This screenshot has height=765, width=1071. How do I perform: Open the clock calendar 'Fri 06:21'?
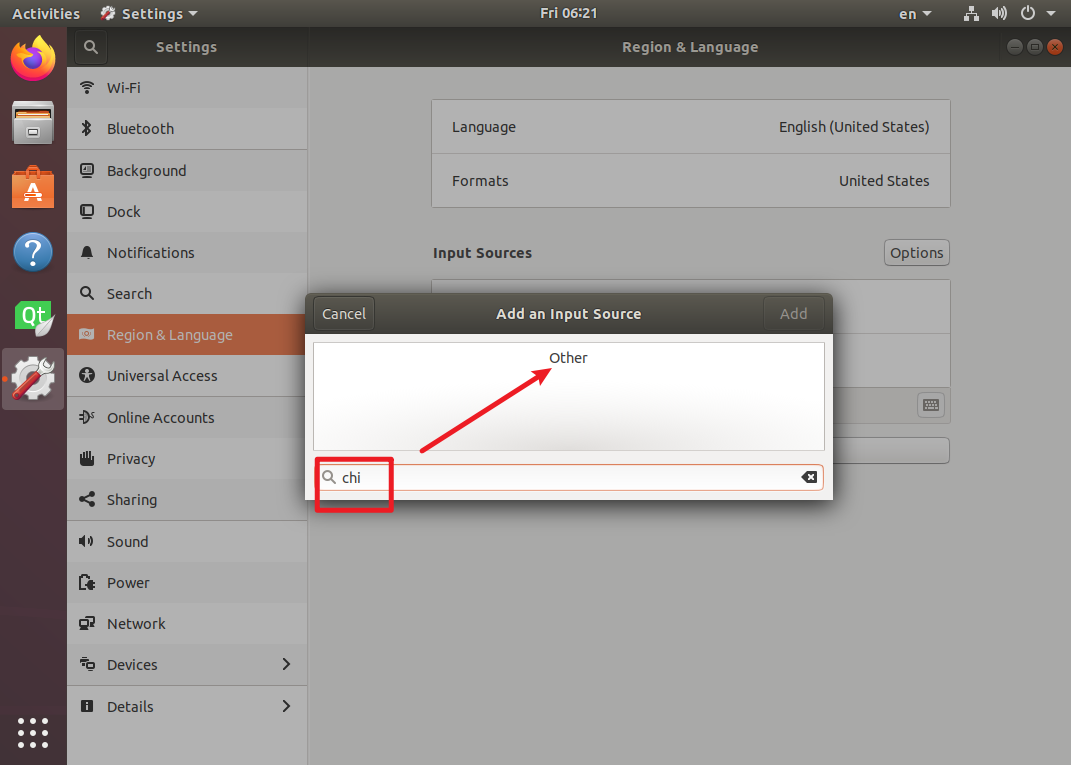pyautogui.click(x=568, y=14)
